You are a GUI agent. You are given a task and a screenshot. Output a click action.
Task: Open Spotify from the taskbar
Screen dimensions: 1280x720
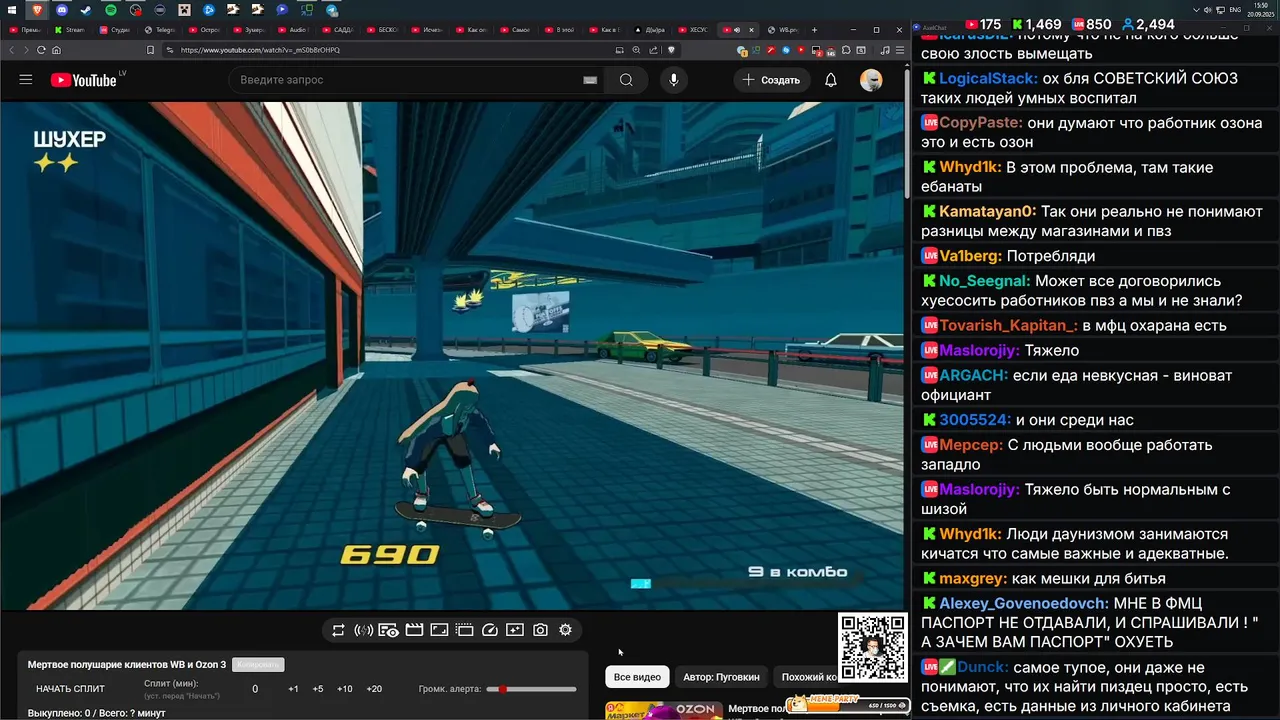click(x=111, y=10)
